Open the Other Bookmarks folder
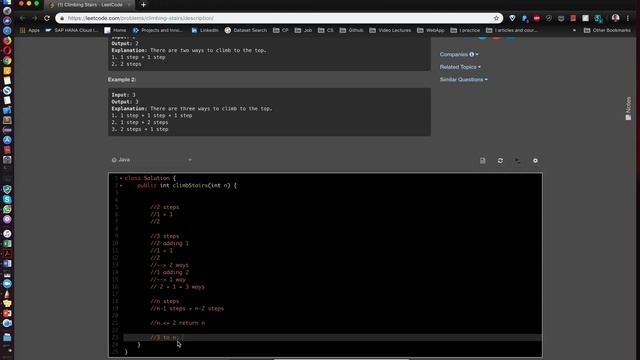The width and height of the screenshot is (640, 360). pos(607,30)
